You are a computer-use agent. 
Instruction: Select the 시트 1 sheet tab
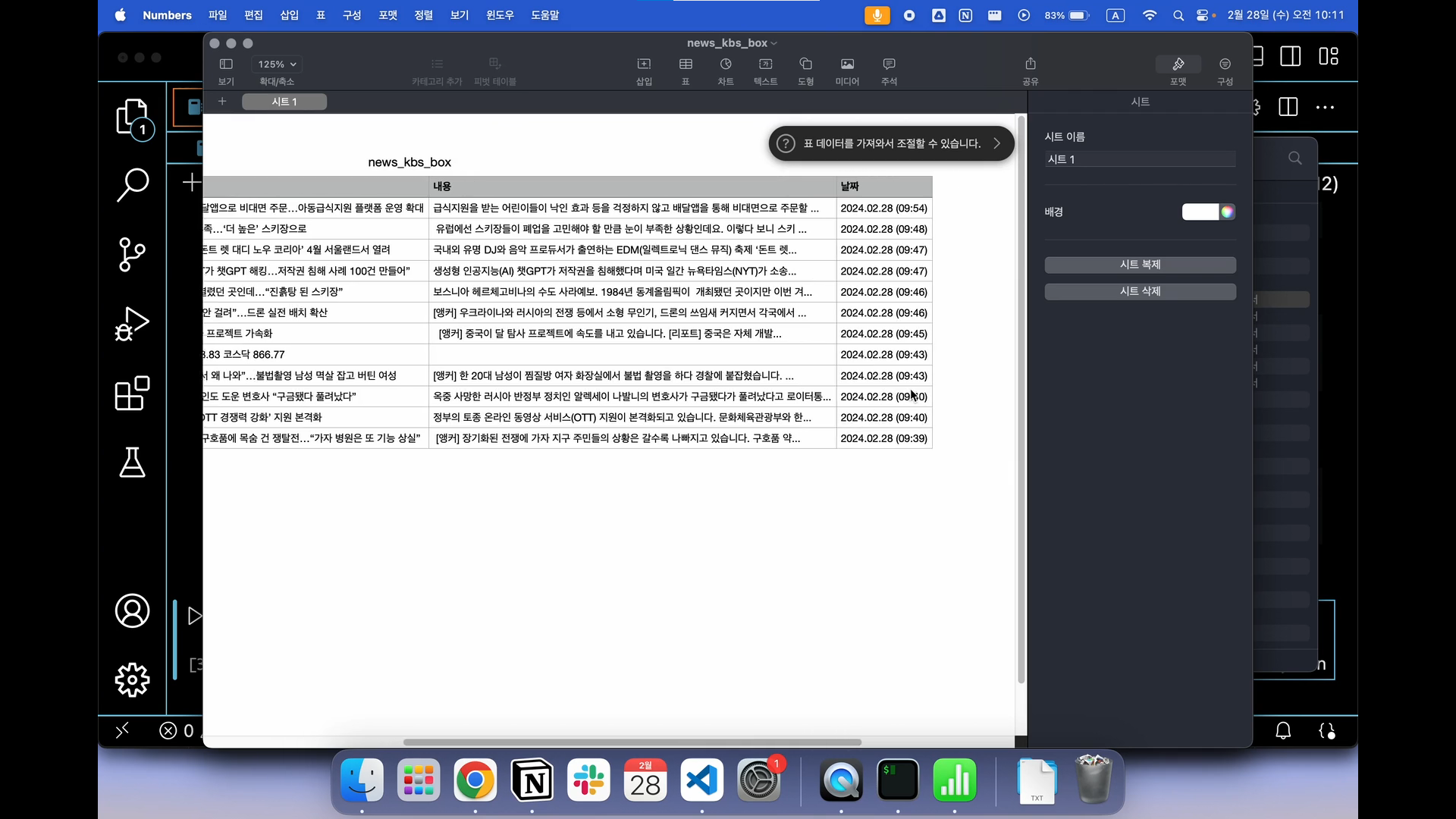point(284,102)
